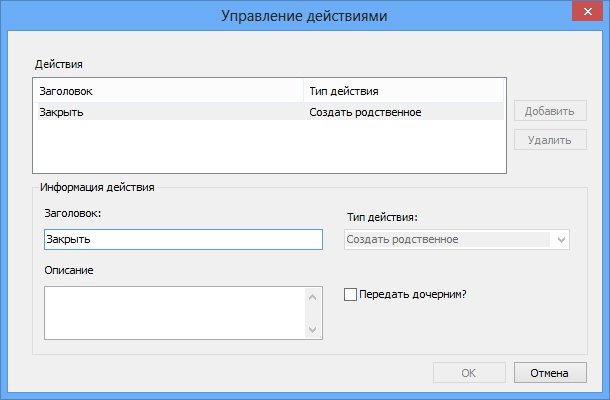This screenshot has height=400, width=610.
Task: Click the Тип действия dropdown arrow
Action: 560,240
